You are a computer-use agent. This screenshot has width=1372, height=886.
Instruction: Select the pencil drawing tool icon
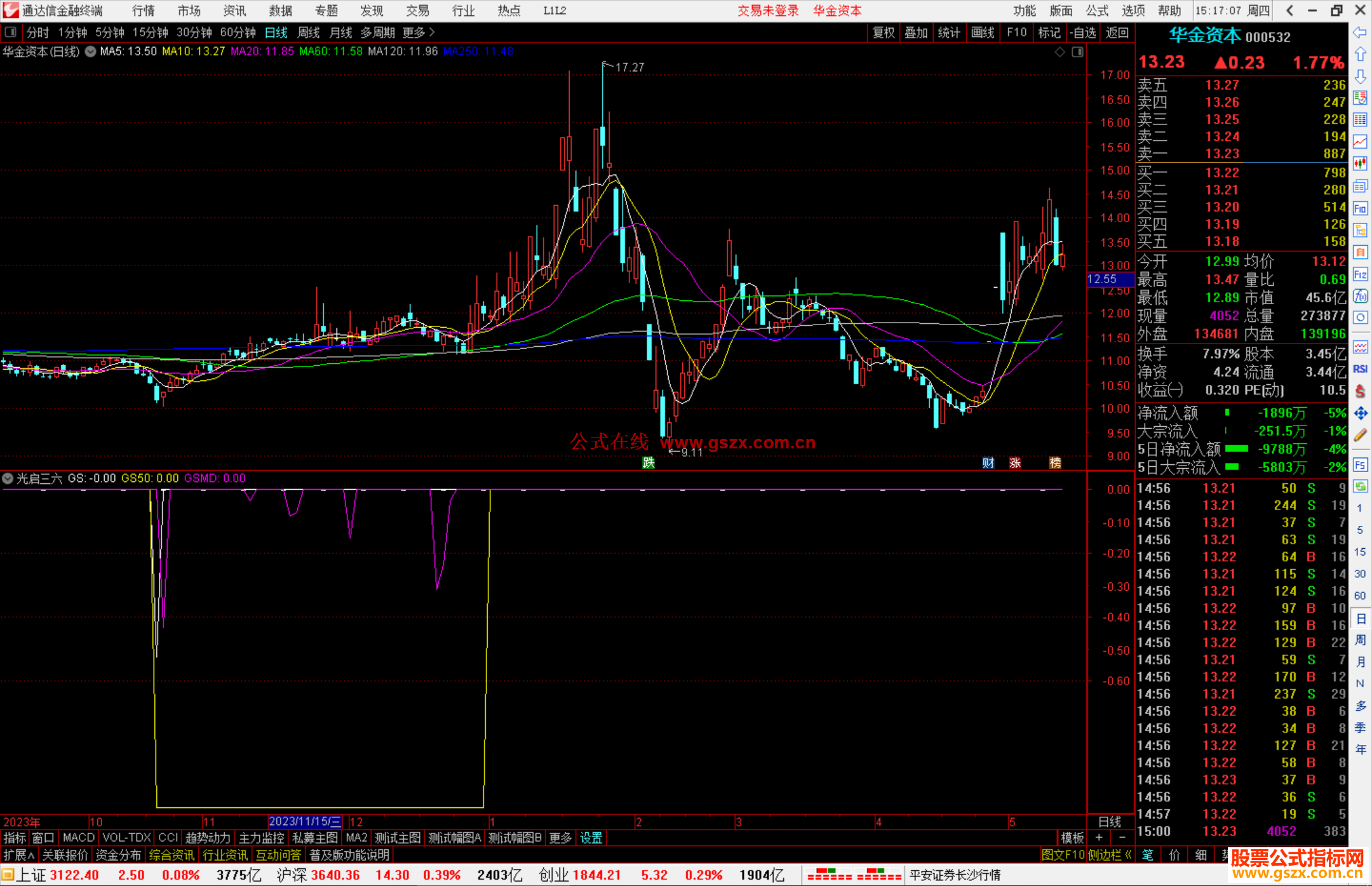(1360, 436)
